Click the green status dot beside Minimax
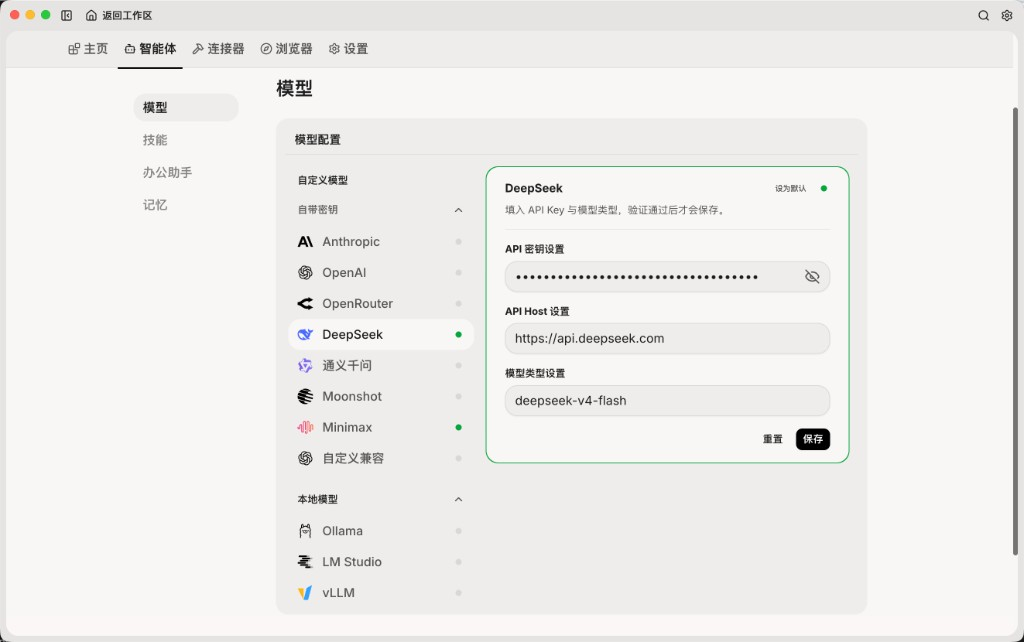 click(458, 427)
